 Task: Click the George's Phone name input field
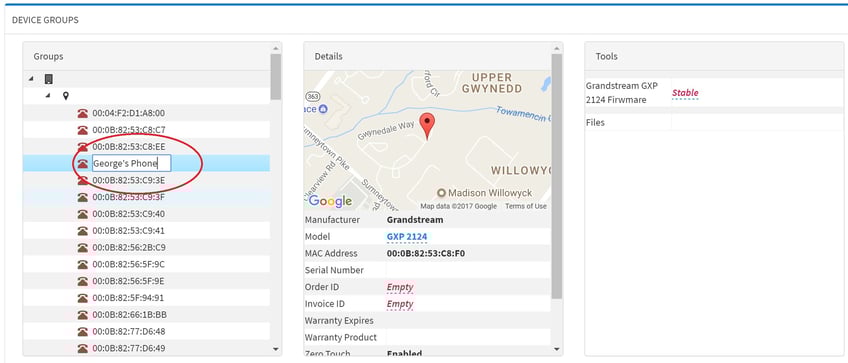131,163
